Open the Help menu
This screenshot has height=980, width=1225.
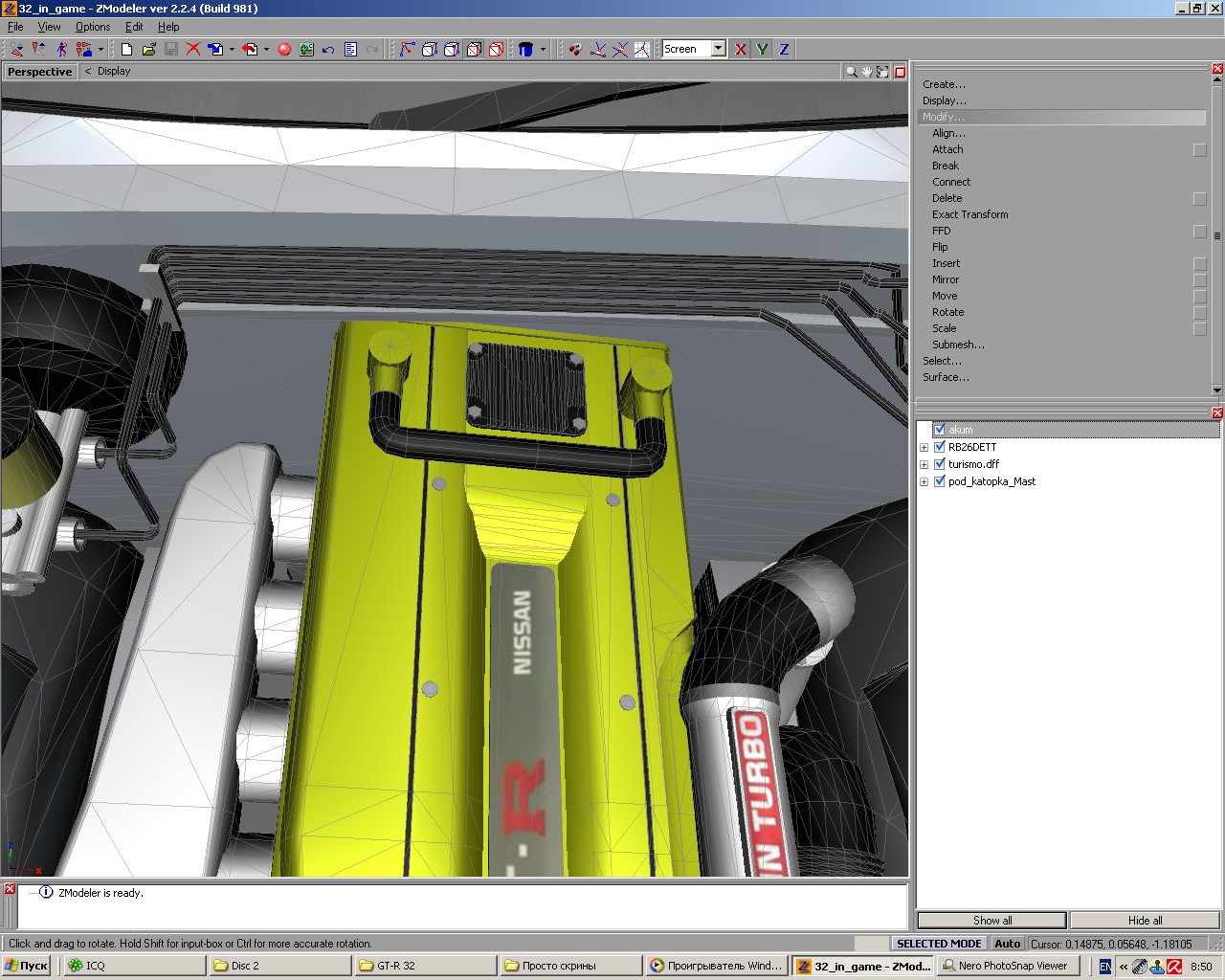(x=168, y=27)
